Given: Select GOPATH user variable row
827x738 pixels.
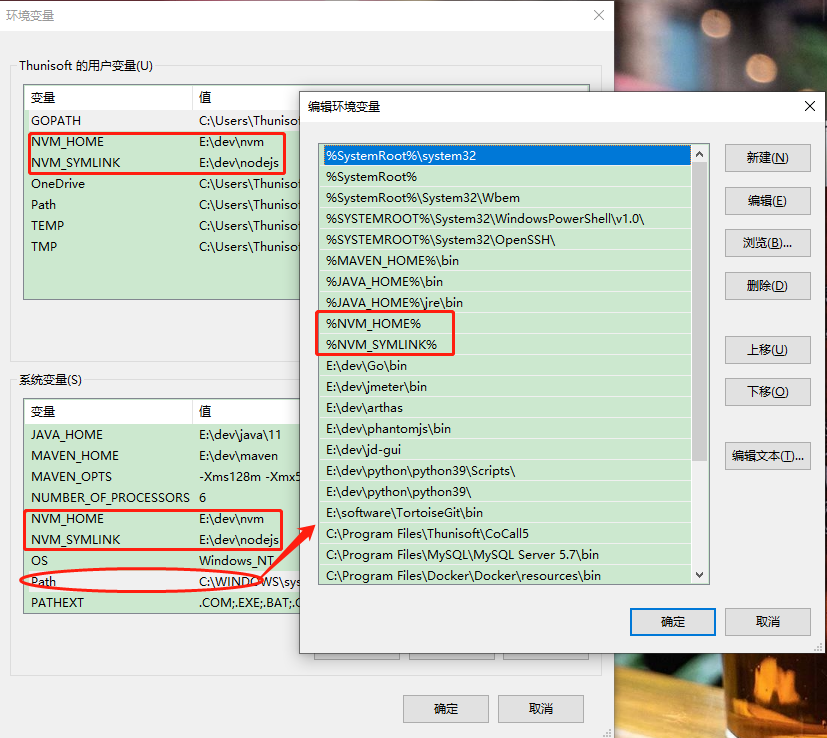Looking at the screenshot, I should pos(162,121).
